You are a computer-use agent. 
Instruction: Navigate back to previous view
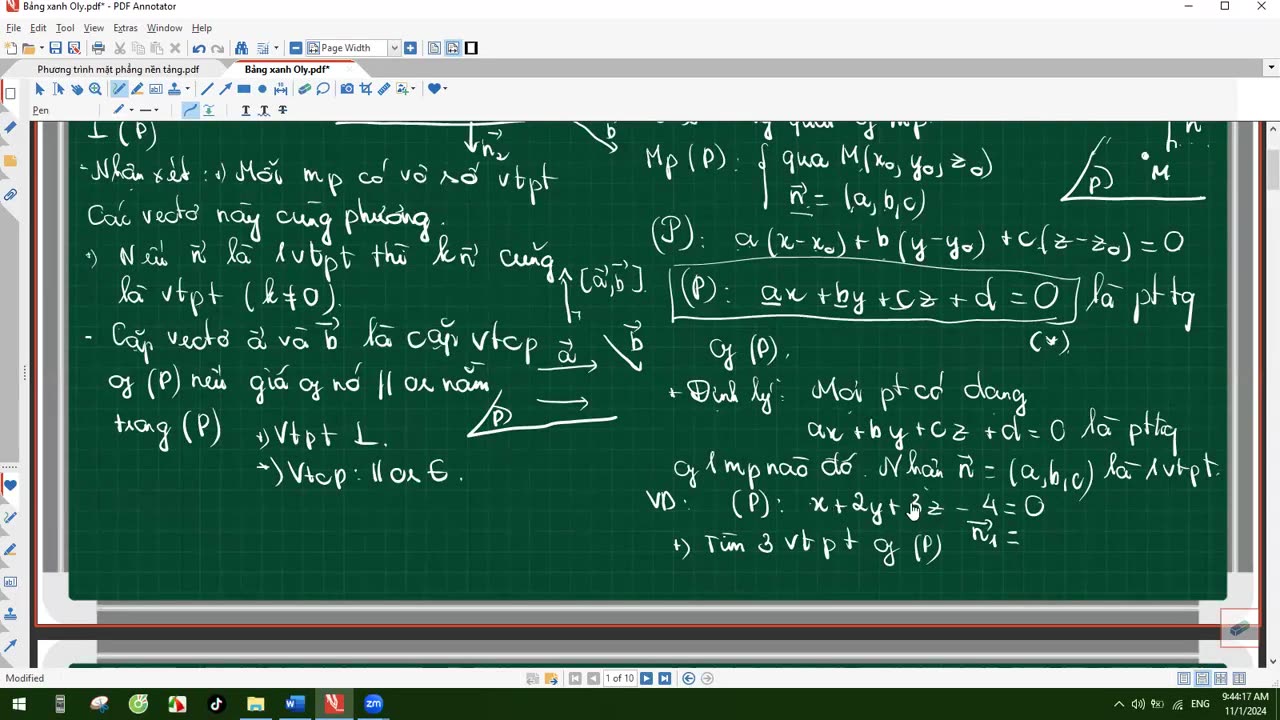coord(689,678)
